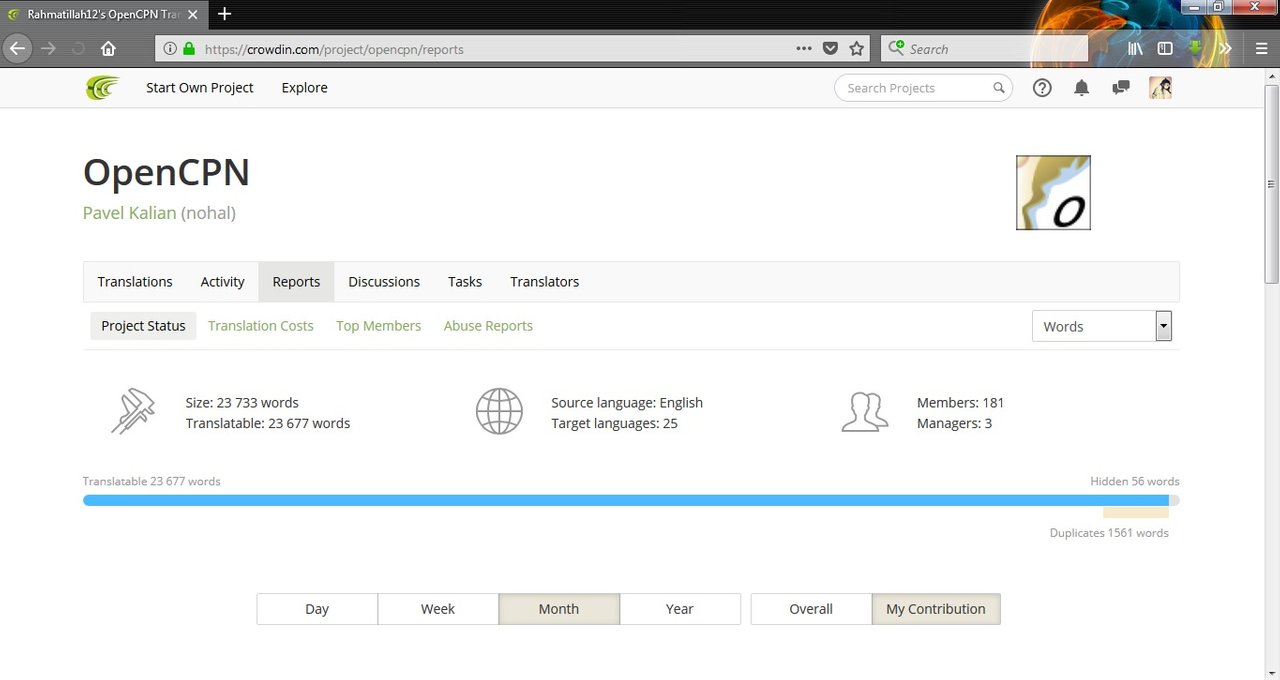The width and height of the screenshot is (1280, 680).
Task: Go to the Discussions tab
Action: 384,282
